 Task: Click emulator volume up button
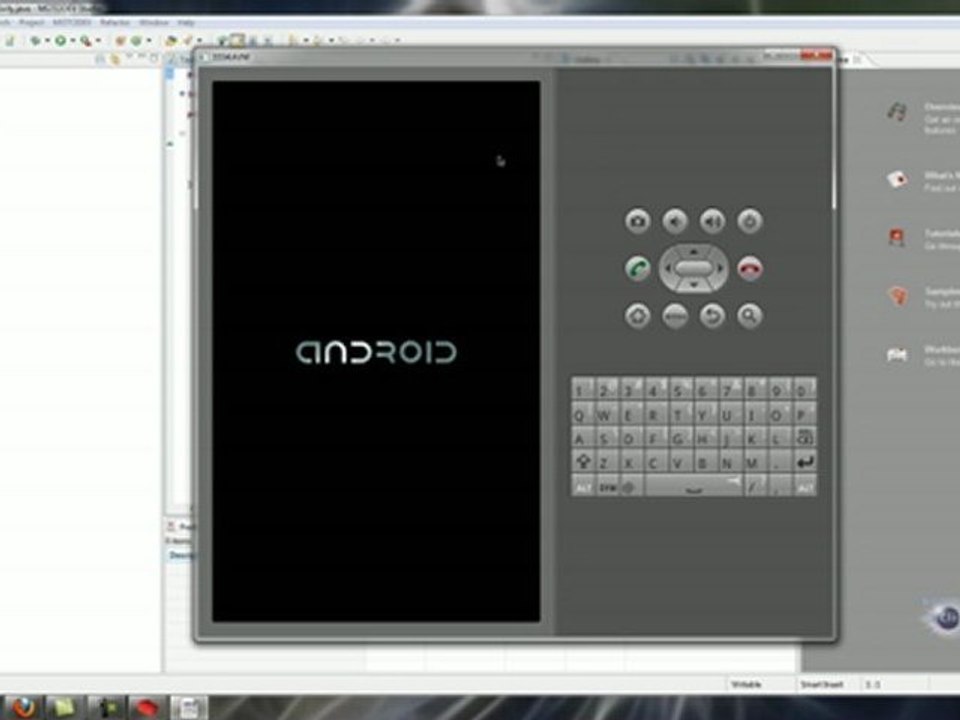click(x=712, y=221)
